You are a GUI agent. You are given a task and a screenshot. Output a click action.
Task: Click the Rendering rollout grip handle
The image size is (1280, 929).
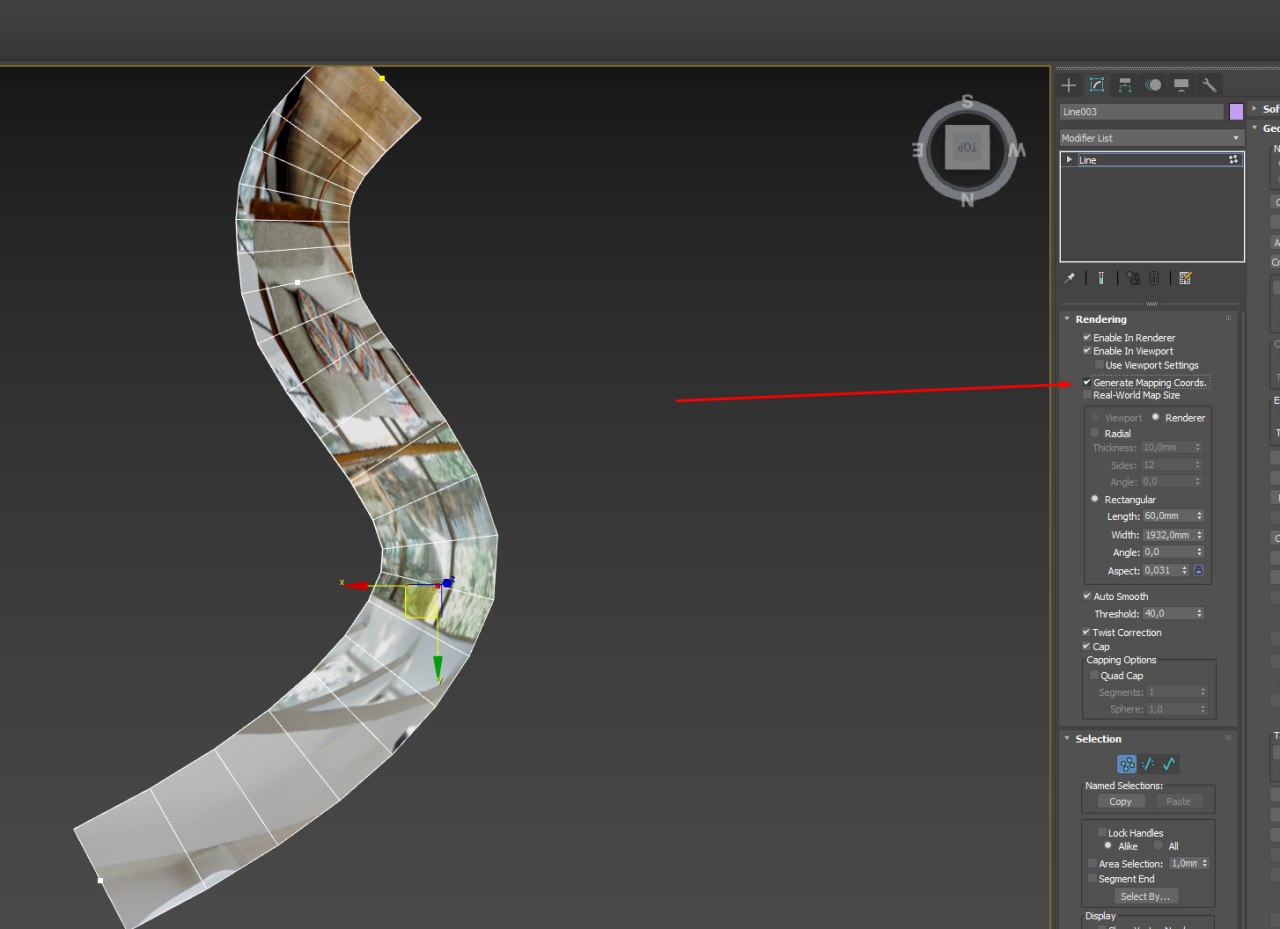[x=1229, y=319]
